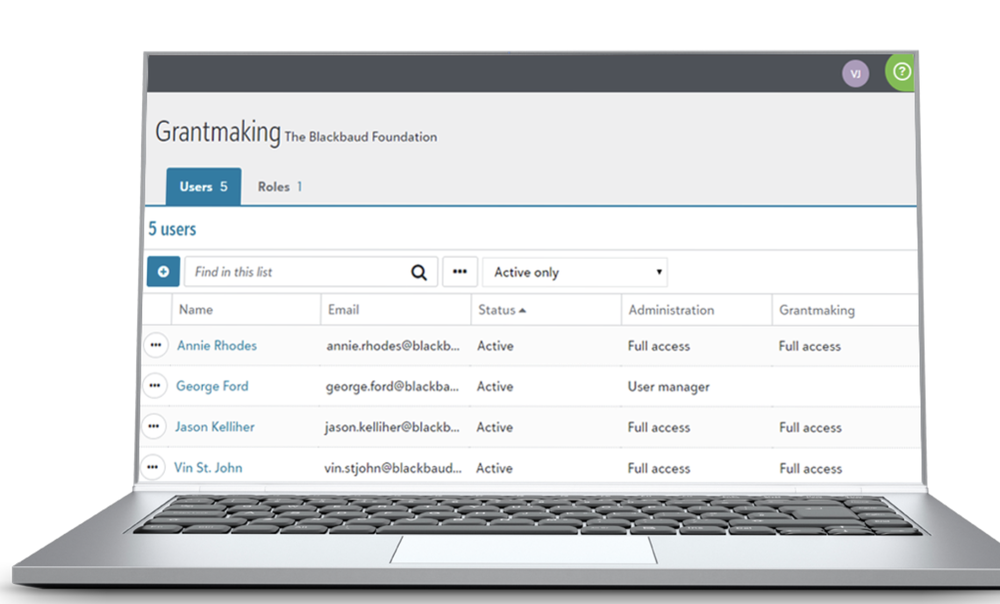Sort by the Grantmaking column header

coord(816,310)
